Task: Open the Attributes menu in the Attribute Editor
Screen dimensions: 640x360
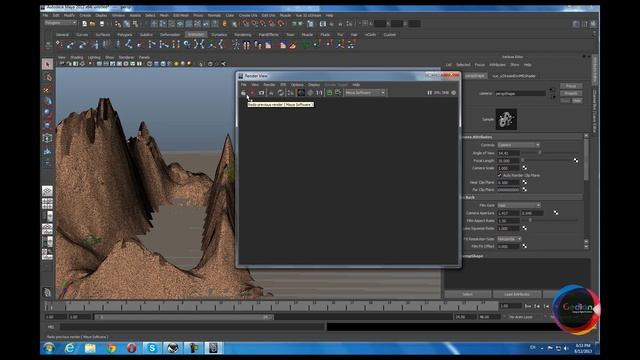Action: tap(497, 65)
